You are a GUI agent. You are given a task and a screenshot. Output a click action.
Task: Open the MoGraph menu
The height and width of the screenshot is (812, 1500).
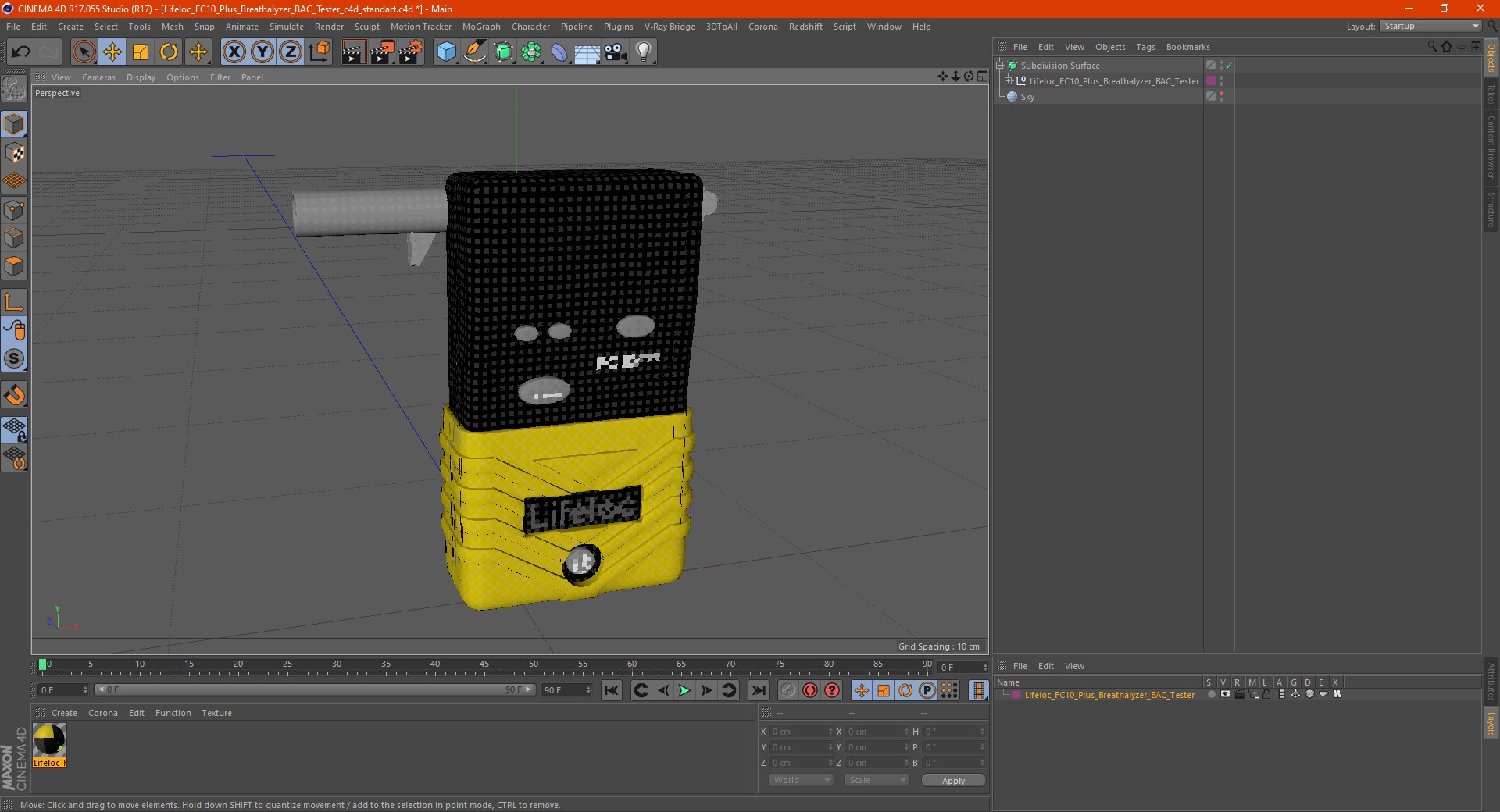coord(481,27)
